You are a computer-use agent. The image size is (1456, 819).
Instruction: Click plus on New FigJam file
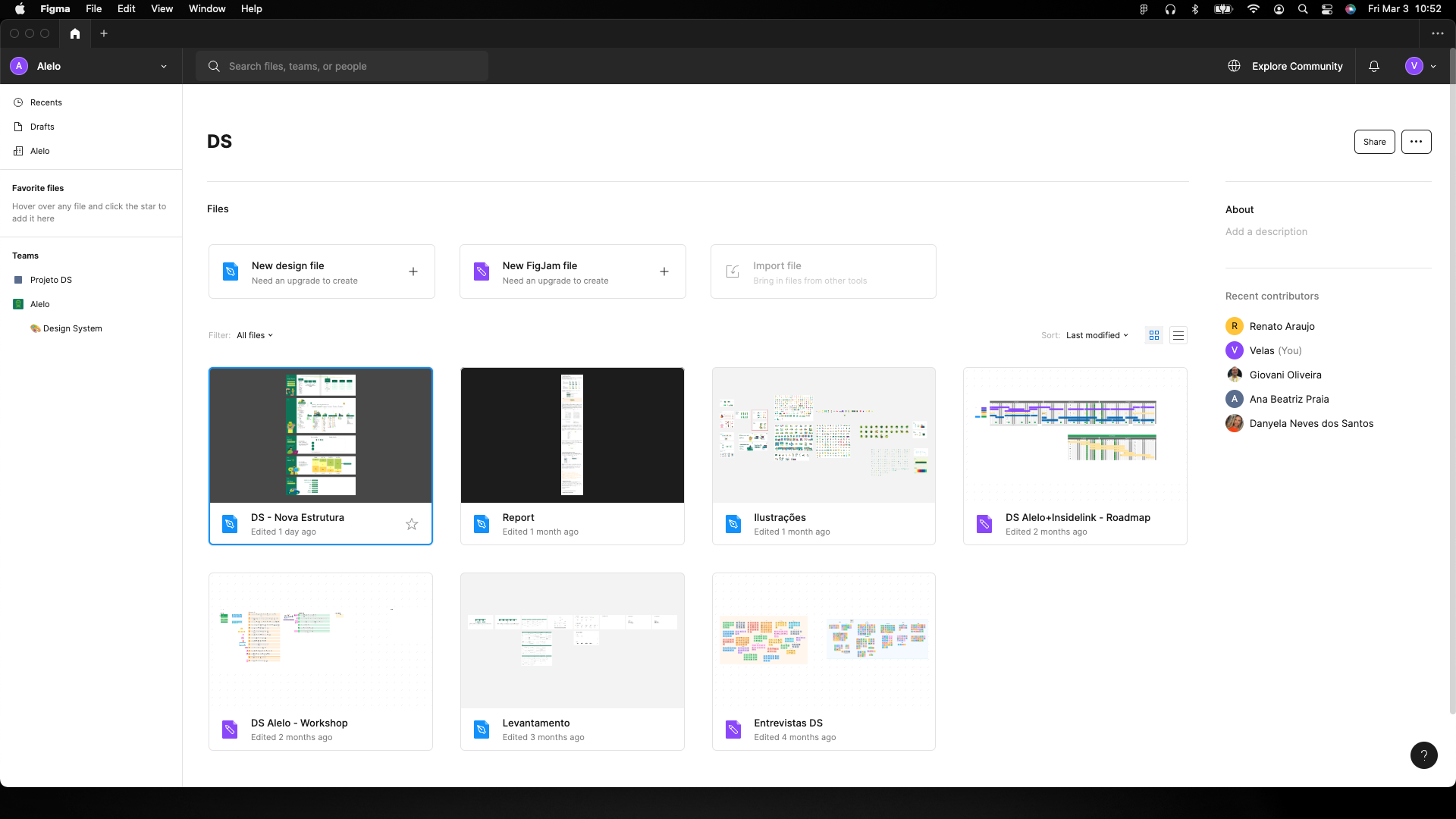(664, 271)
